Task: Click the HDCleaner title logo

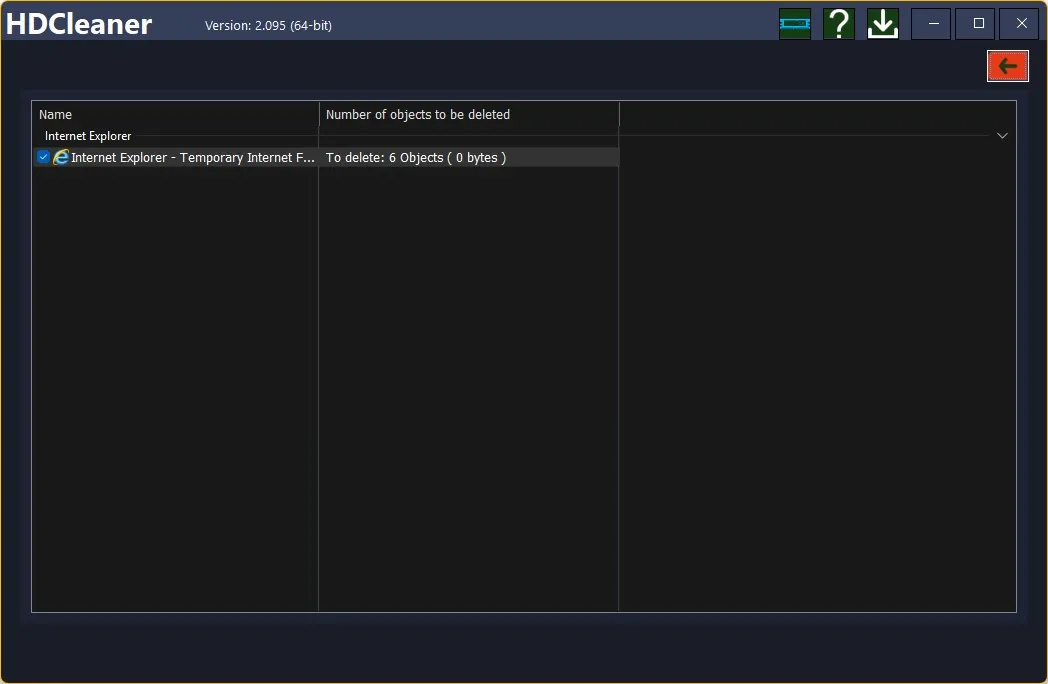Action: (79, 25)
